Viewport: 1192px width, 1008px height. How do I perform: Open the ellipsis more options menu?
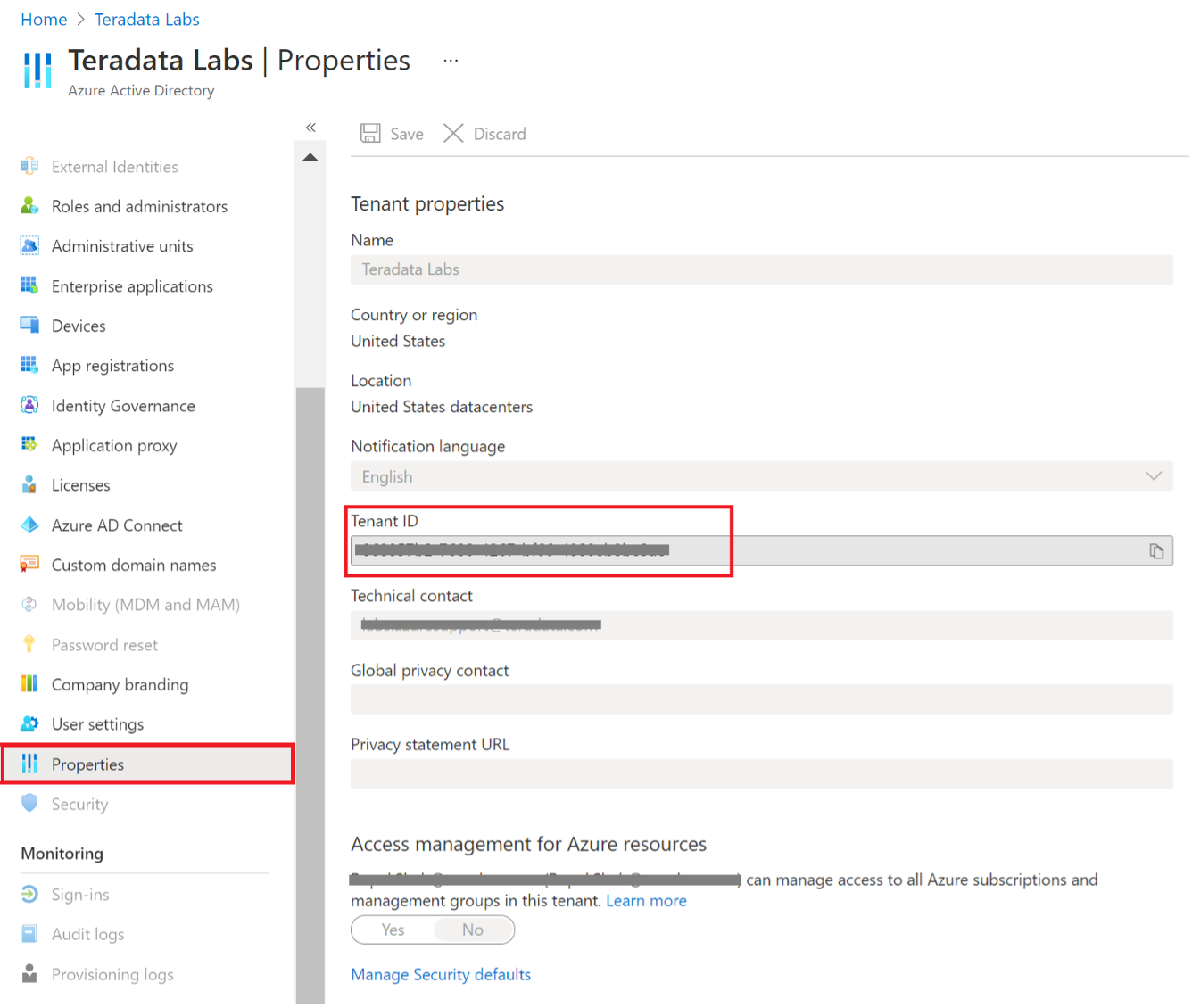point(451,61)
